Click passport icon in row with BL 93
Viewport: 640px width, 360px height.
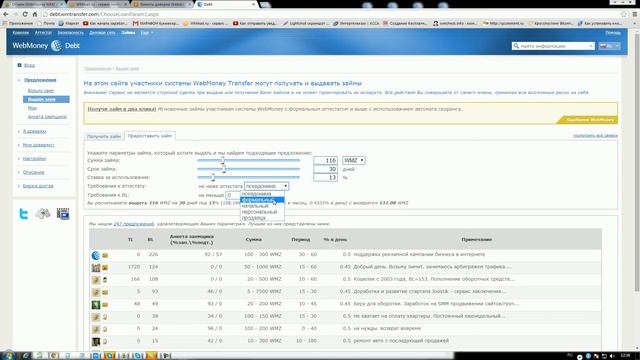[x=105, y=292]
